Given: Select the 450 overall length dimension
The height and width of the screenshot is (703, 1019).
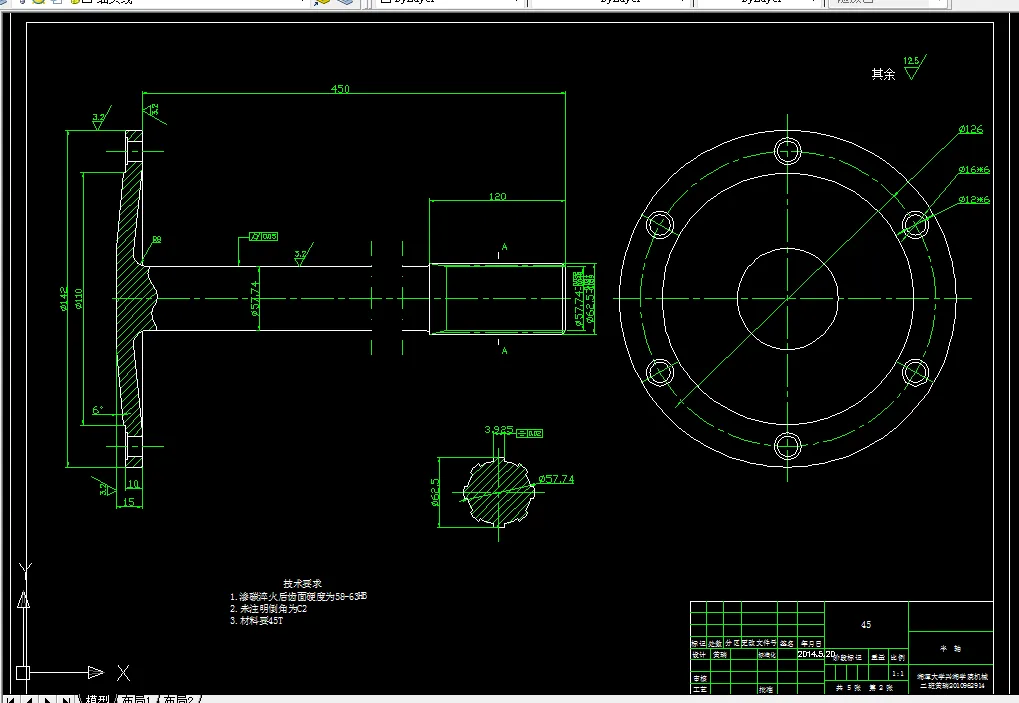Looking at the screenshot, I should click(x=341, y=88).
